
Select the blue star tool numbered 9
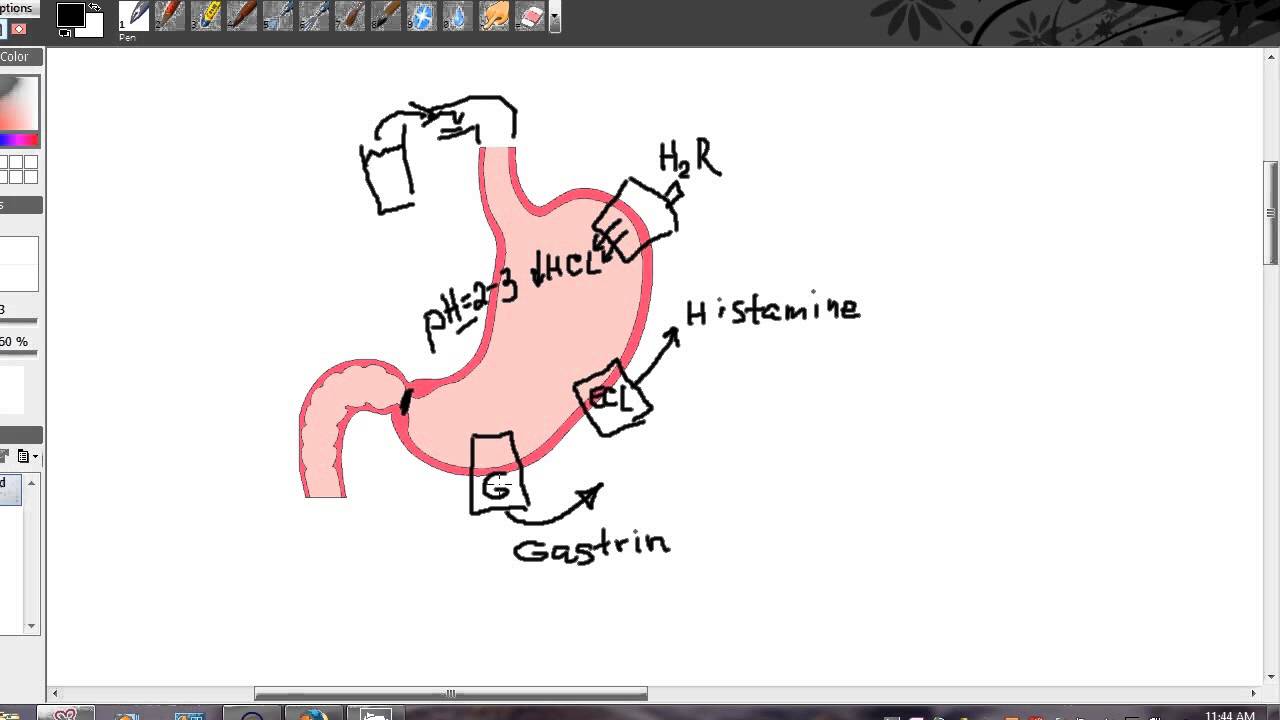tap(422, 16)
